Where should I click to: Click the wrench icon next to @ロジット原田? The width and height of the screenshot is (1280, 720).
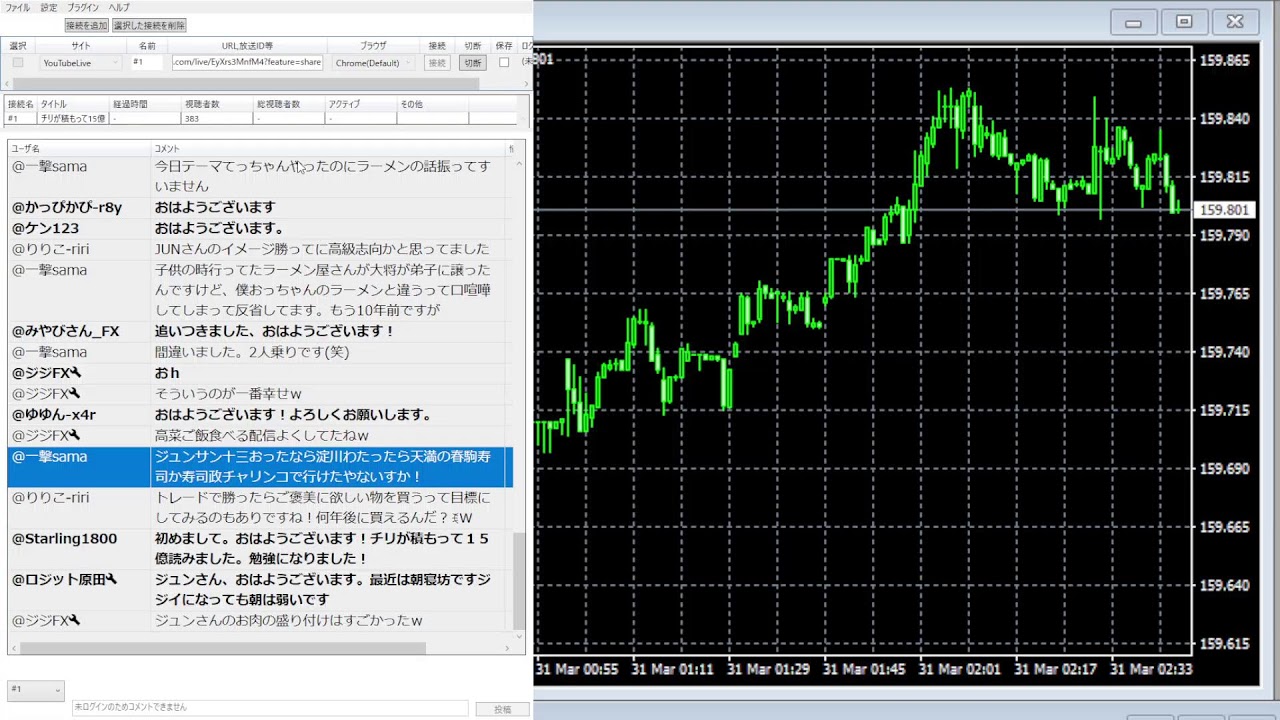pos(111,579)
